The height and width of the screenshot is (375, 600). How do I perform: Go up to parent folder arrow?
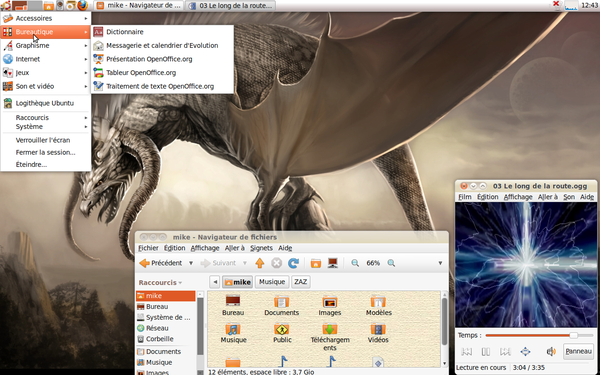pyautogui.click(x=260, y=263)
